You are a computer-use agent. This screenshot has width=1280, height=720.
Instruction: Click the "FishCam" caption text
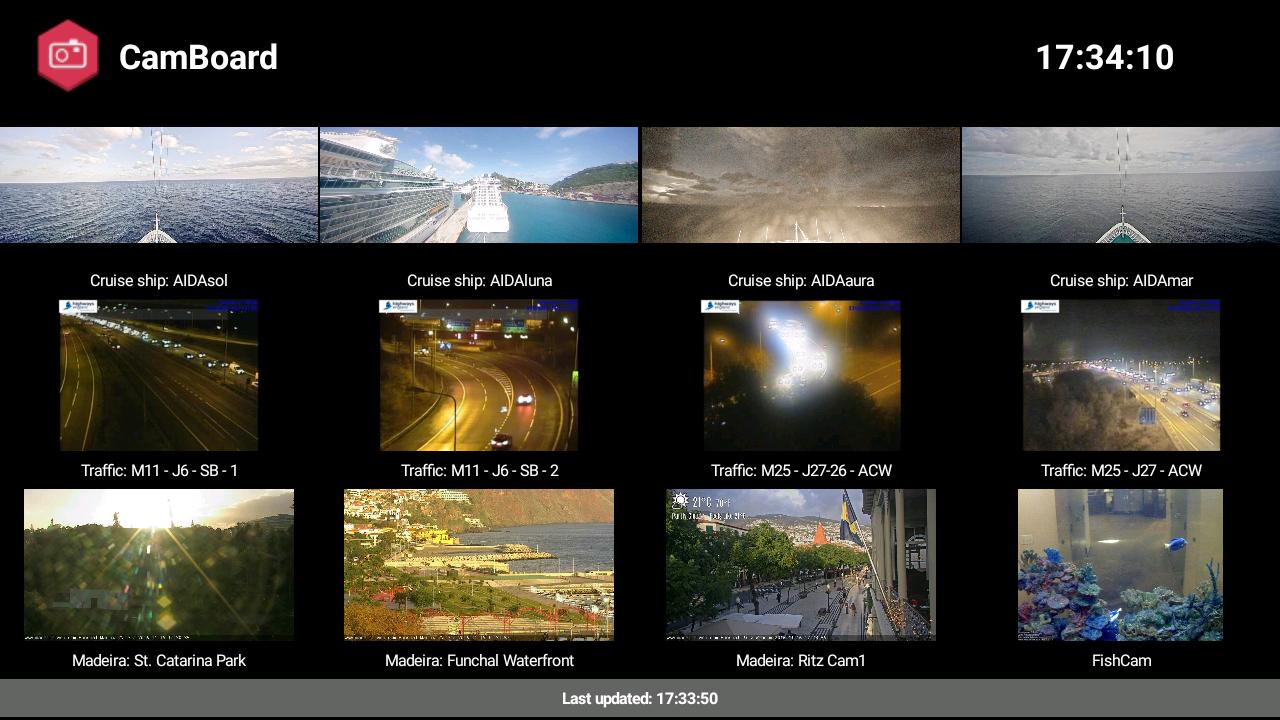point(1121,661)
